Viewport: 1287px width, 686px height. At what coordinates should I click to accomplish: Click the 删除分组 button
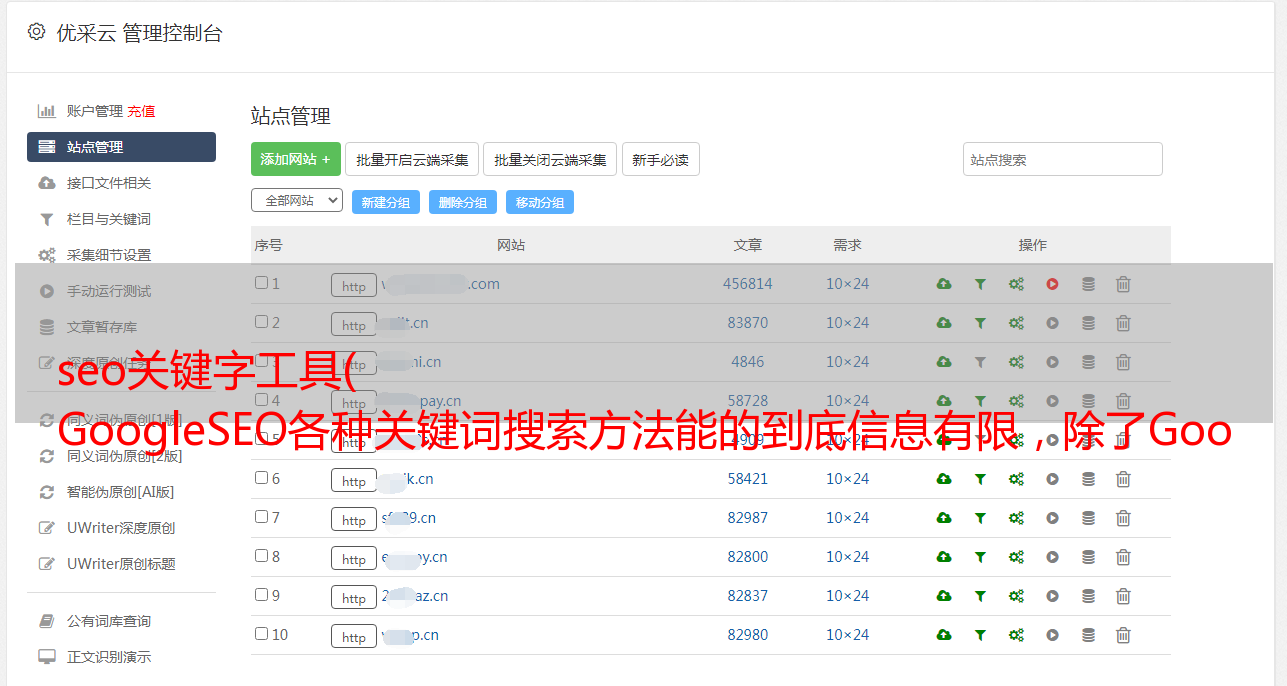coord(463,202)
